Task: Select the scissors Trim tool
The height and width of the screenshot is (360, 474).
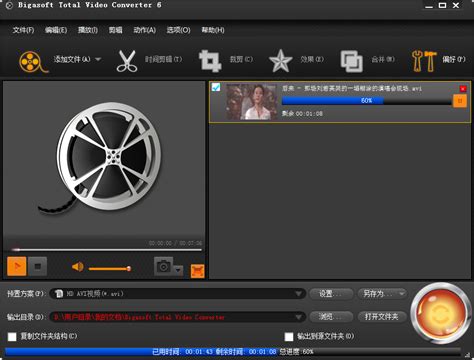Action: pyautogui.click(x=127, y=61)
